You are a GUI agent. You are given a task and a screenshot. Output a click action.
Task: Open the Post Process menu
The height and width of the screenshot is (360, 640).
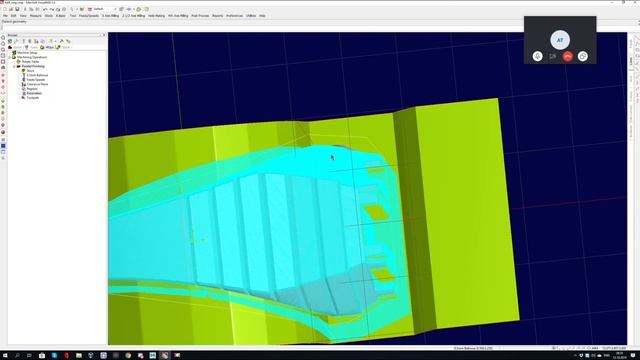coord(200,16)
